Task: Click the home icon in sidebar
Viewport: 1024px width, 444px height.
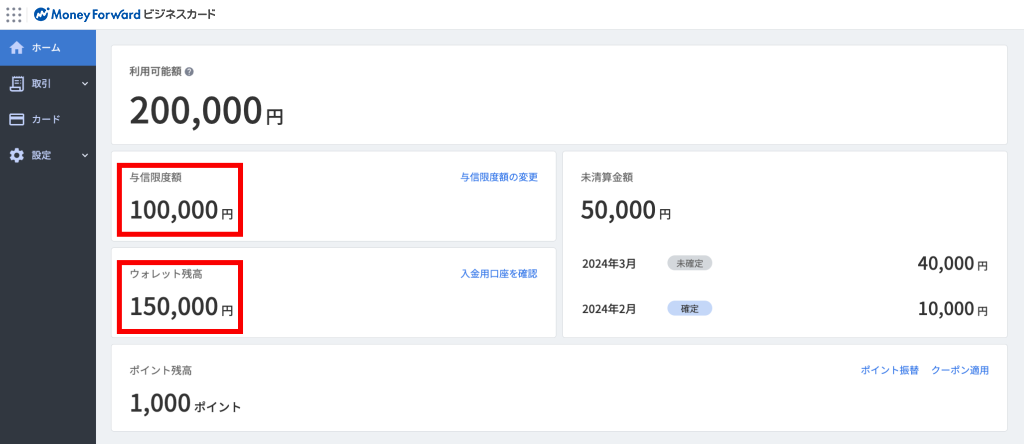Action: pos(16,47)
